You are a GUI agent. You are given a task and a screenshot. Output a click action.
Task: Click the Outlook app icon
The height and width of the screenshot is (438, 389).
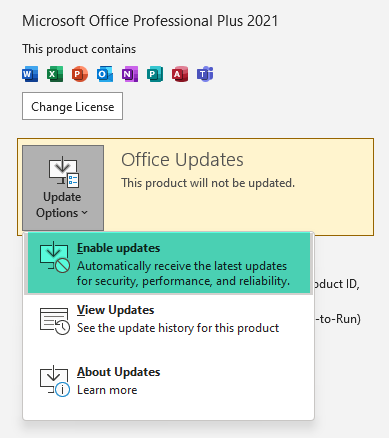[x=105, y=74]
